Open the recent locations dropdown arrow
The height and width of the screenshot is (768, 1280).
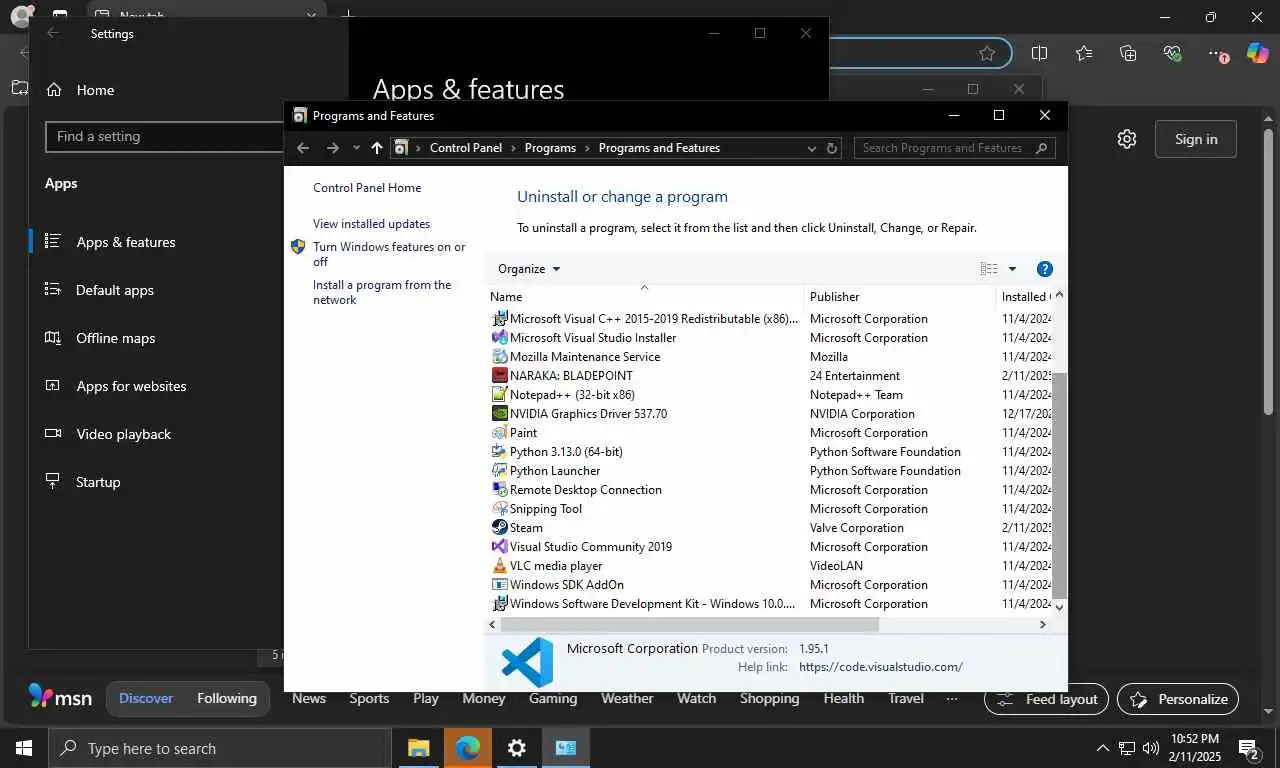pos(356,148)
